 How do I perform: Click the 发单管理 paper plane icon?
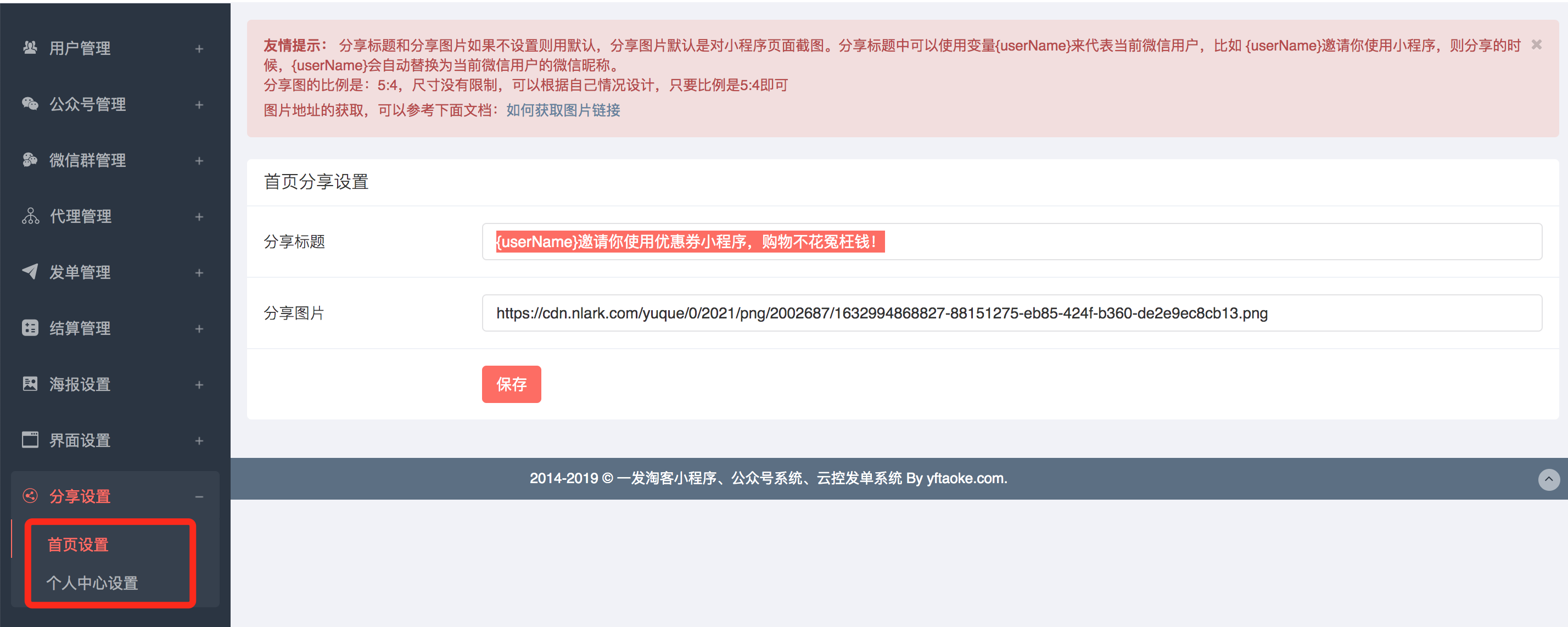point(30,271)
